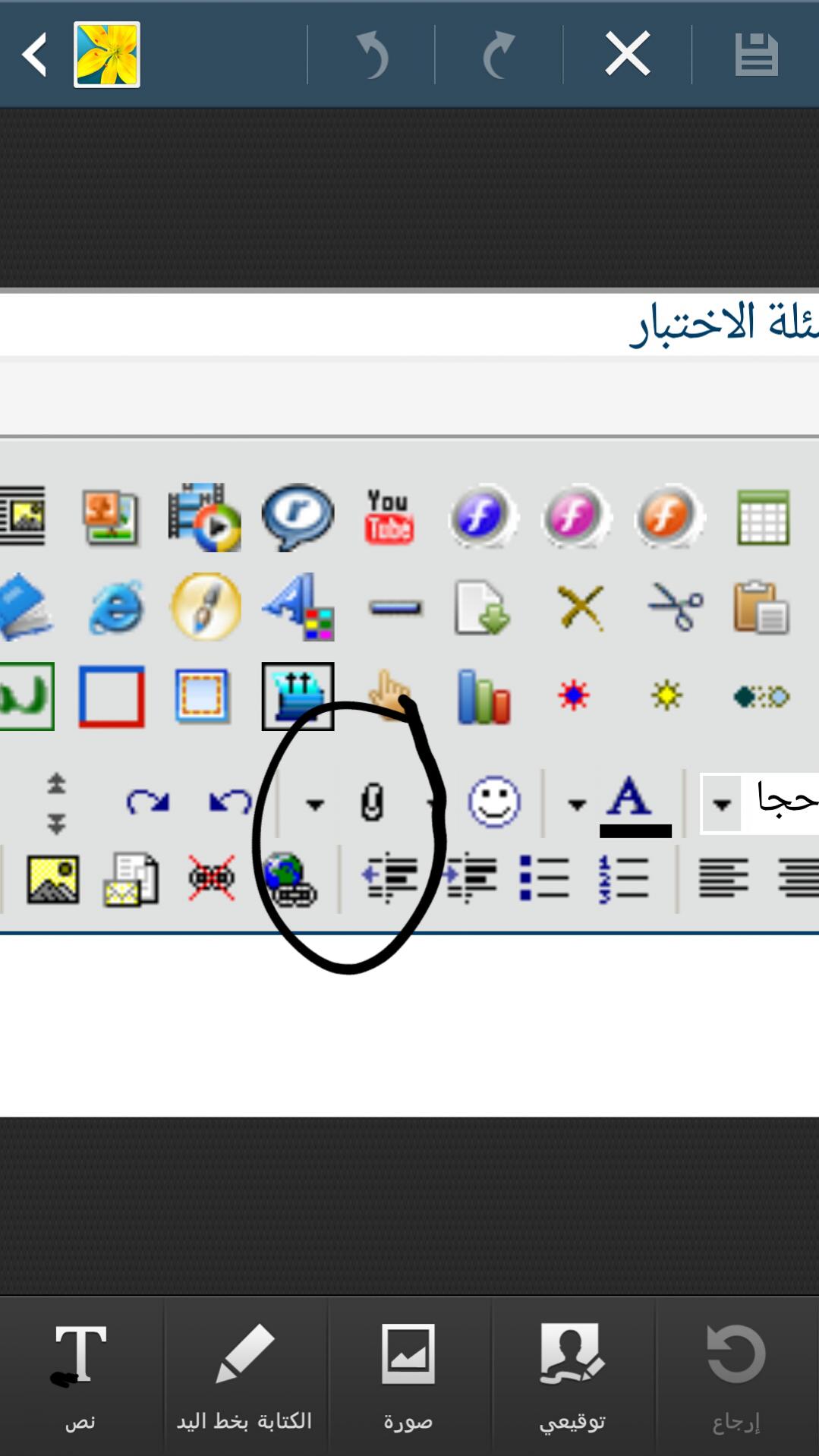The height and width of the screenshot is (1456, 819).
Task: Open the smiley emoticon picker
Action: [x=494, y=802]
